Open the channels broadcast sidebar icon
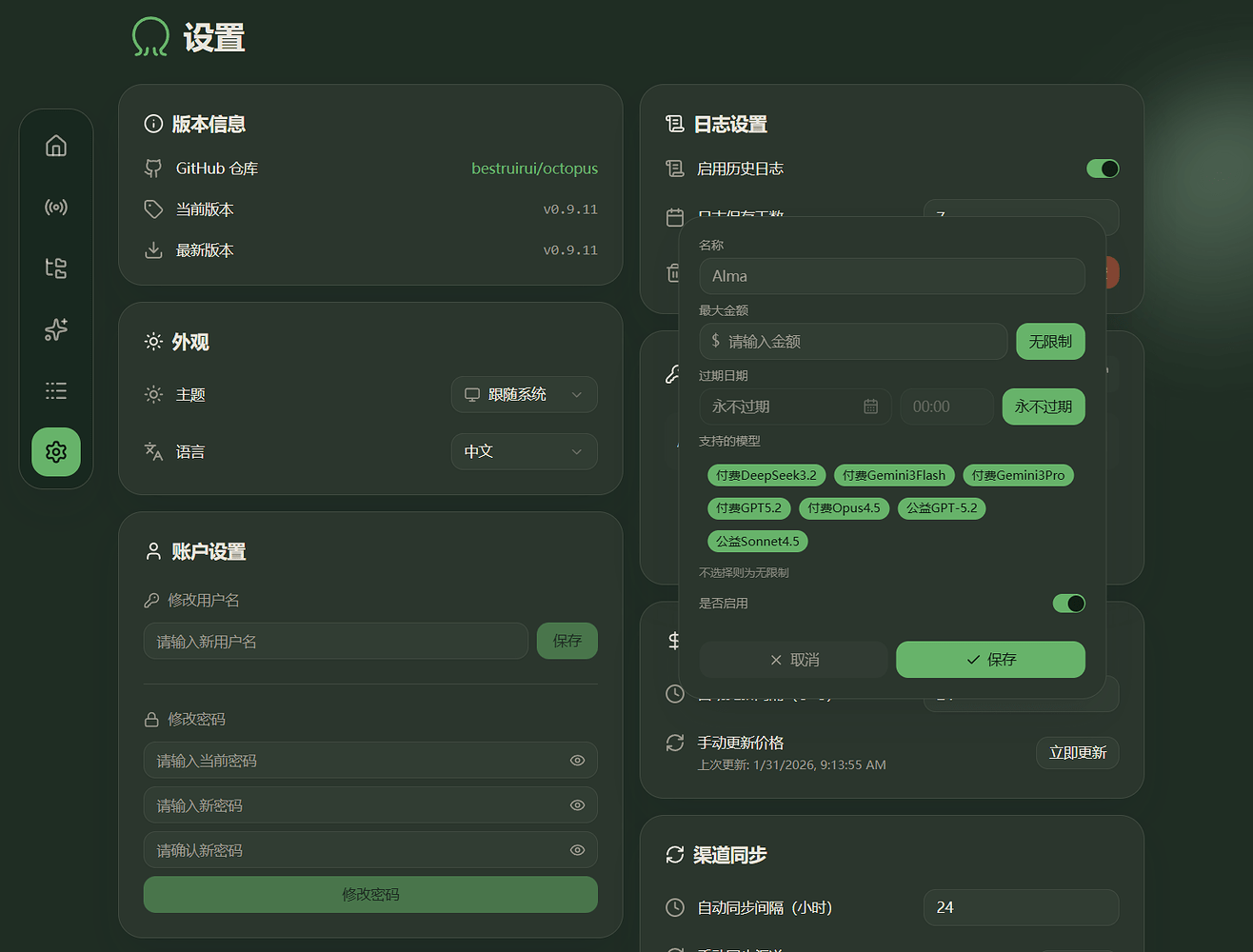1253x952 pixels. click(x=56, y=207)
